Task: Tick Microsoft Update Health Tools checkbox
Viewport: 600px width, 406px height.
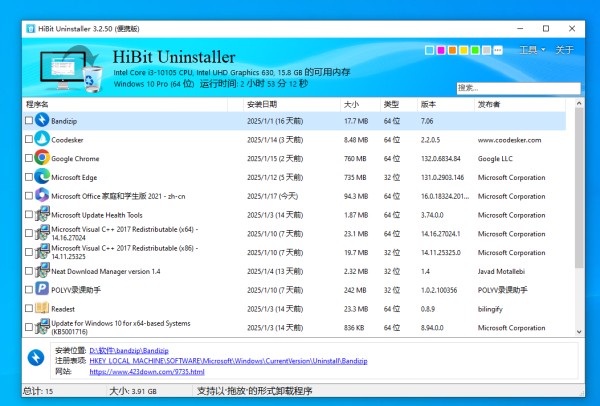Action: click(x=29, y=214)
